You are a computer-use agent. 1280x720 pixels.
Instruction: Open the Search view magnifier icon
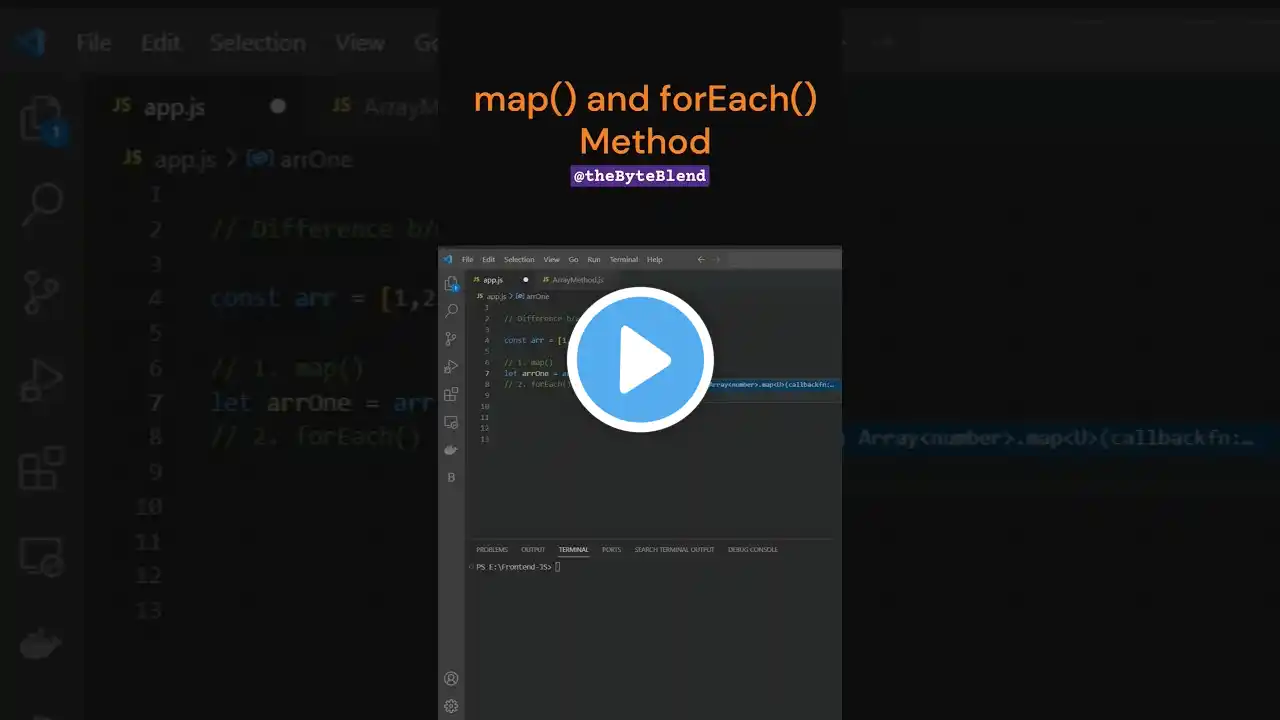pos(451,311)
